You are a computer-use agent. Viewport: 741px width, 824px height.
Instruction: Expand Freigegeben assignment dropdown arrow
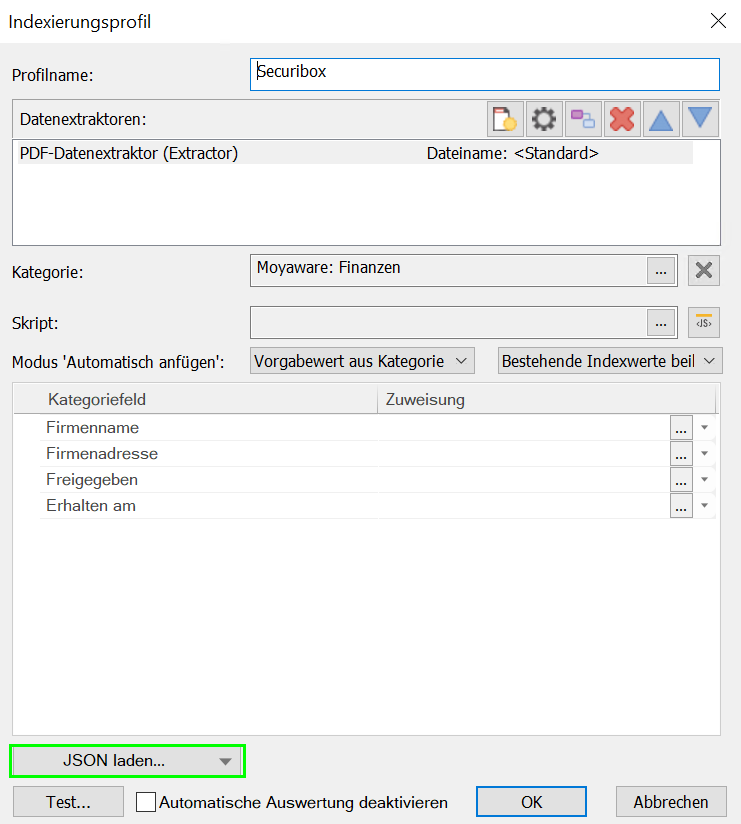704,479
